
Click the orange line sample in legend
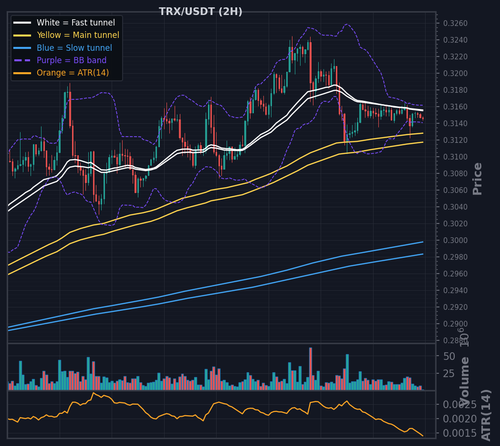pos(22,73)
